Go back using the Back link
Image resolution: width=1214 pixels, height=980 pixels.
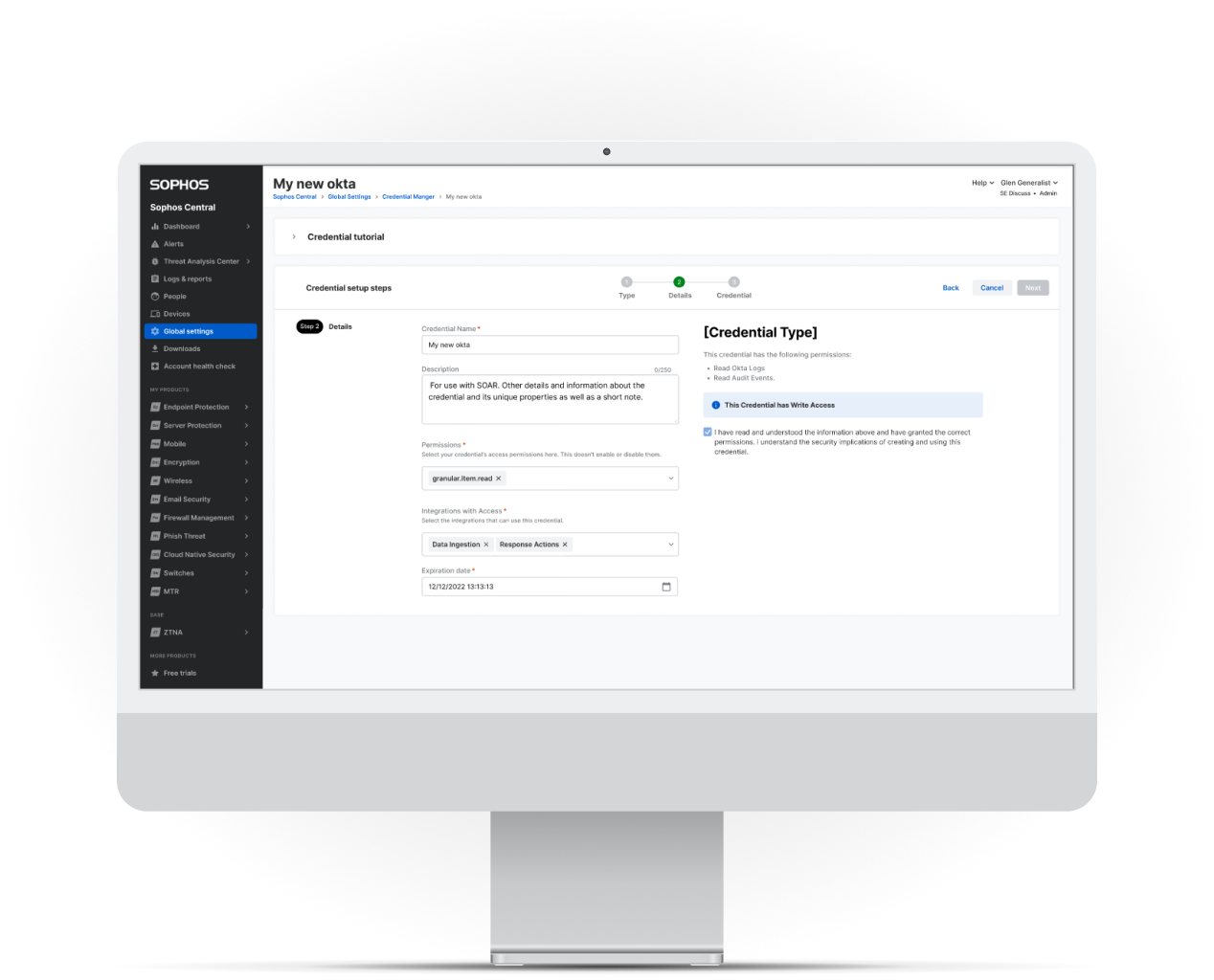pyautogui.click(x=951, y=288)
